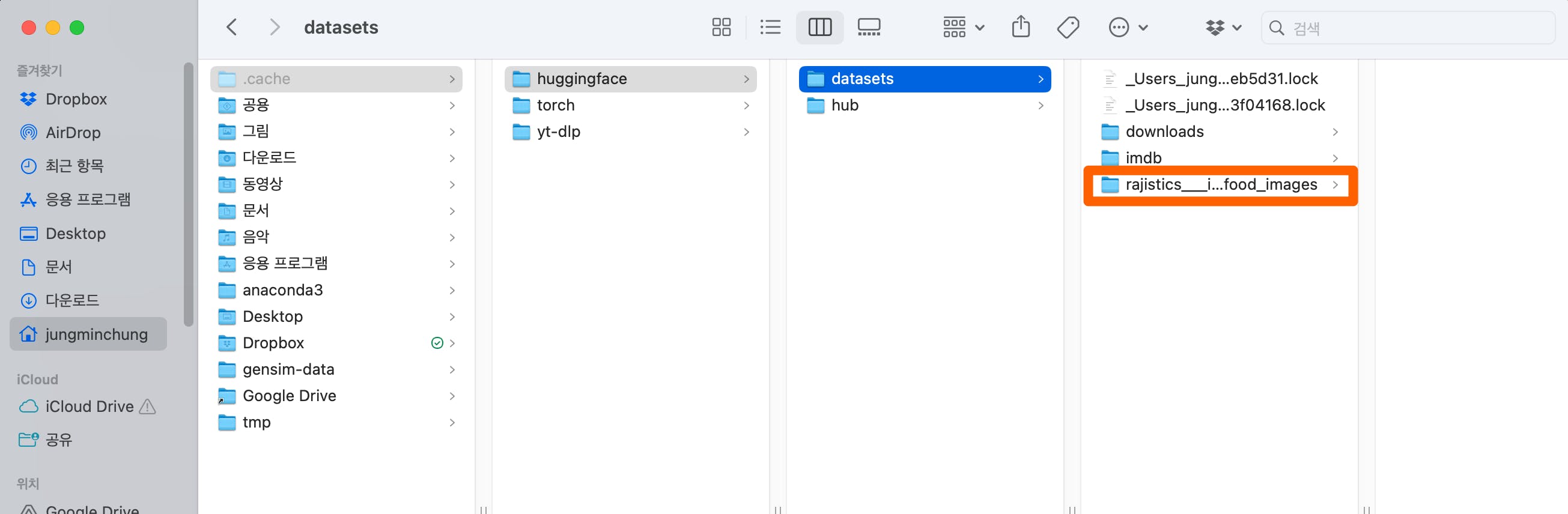
Task: Select iCloud Drive in sidebar
Action: (89, 407)
